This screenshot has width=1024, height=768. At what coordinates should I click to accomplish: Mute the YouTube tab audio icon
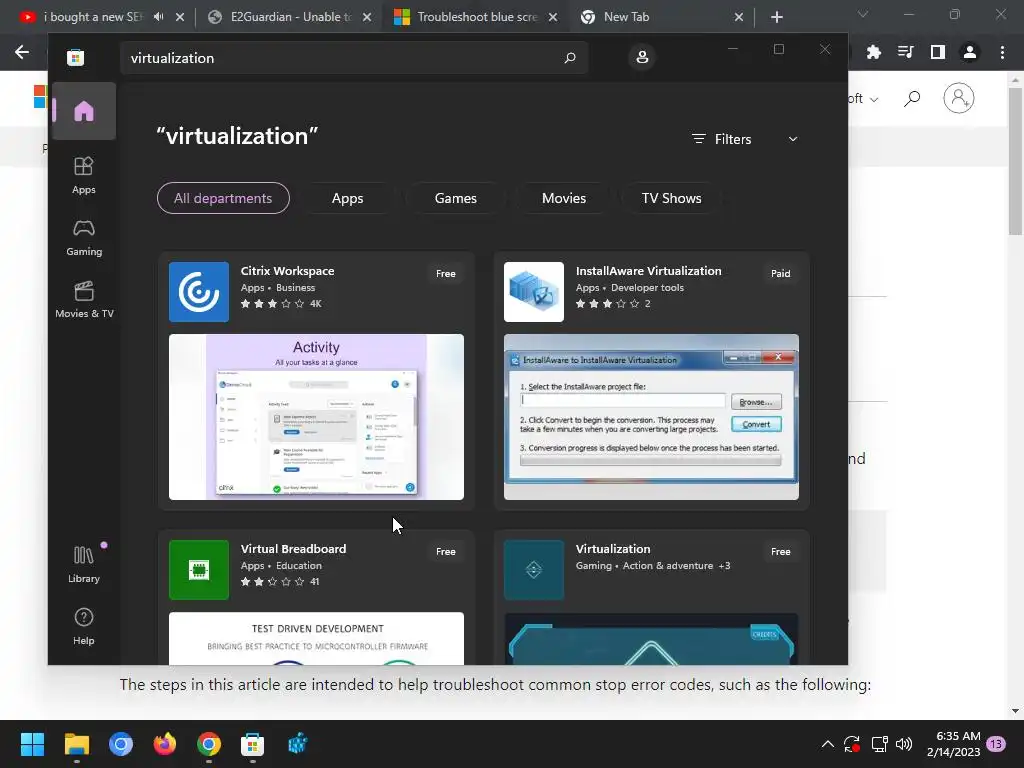pos(158,17)
